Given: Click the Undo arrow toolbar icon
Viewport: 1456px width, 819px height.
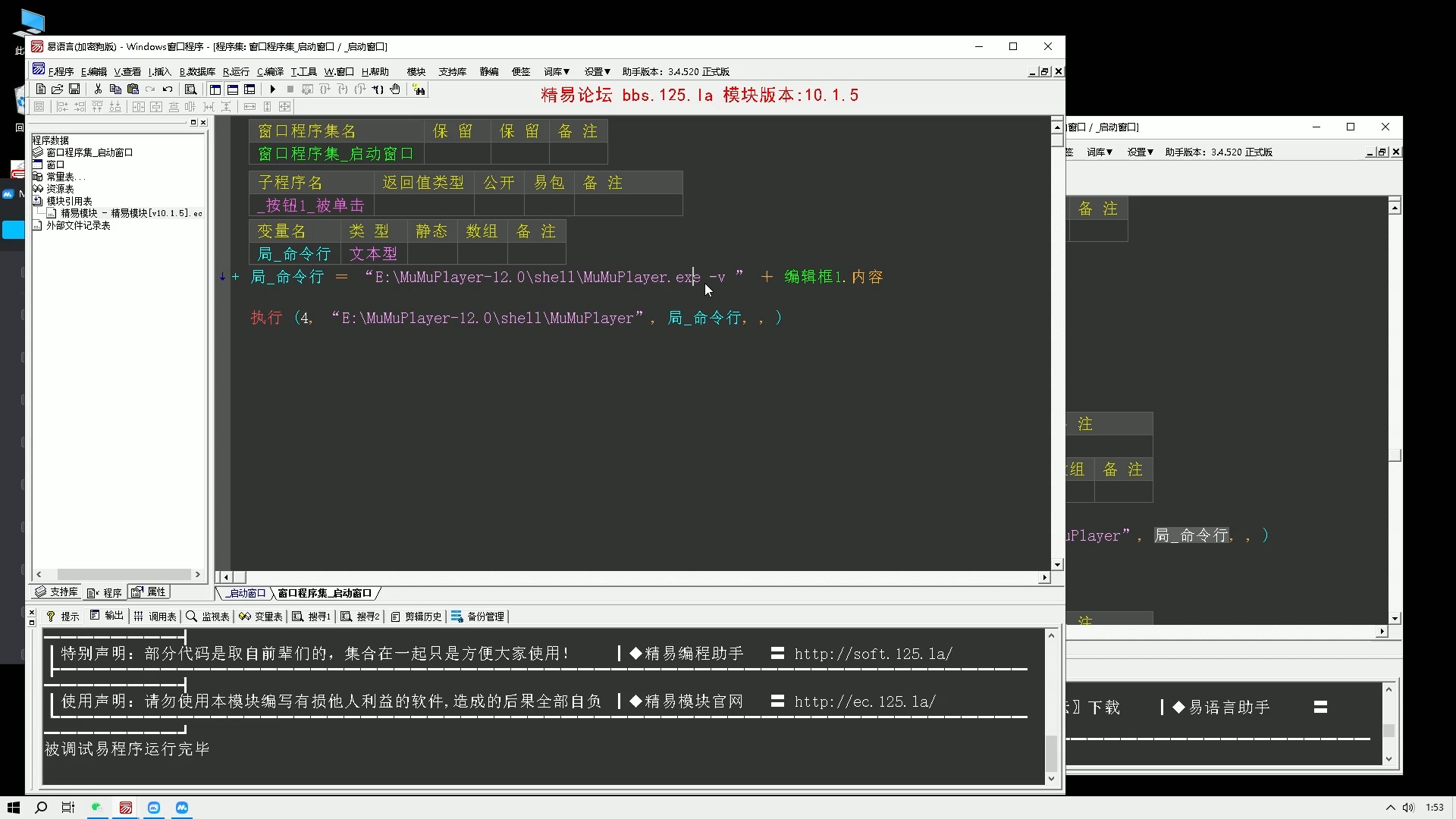Looking at the screenshot, I should click(168, 89).
